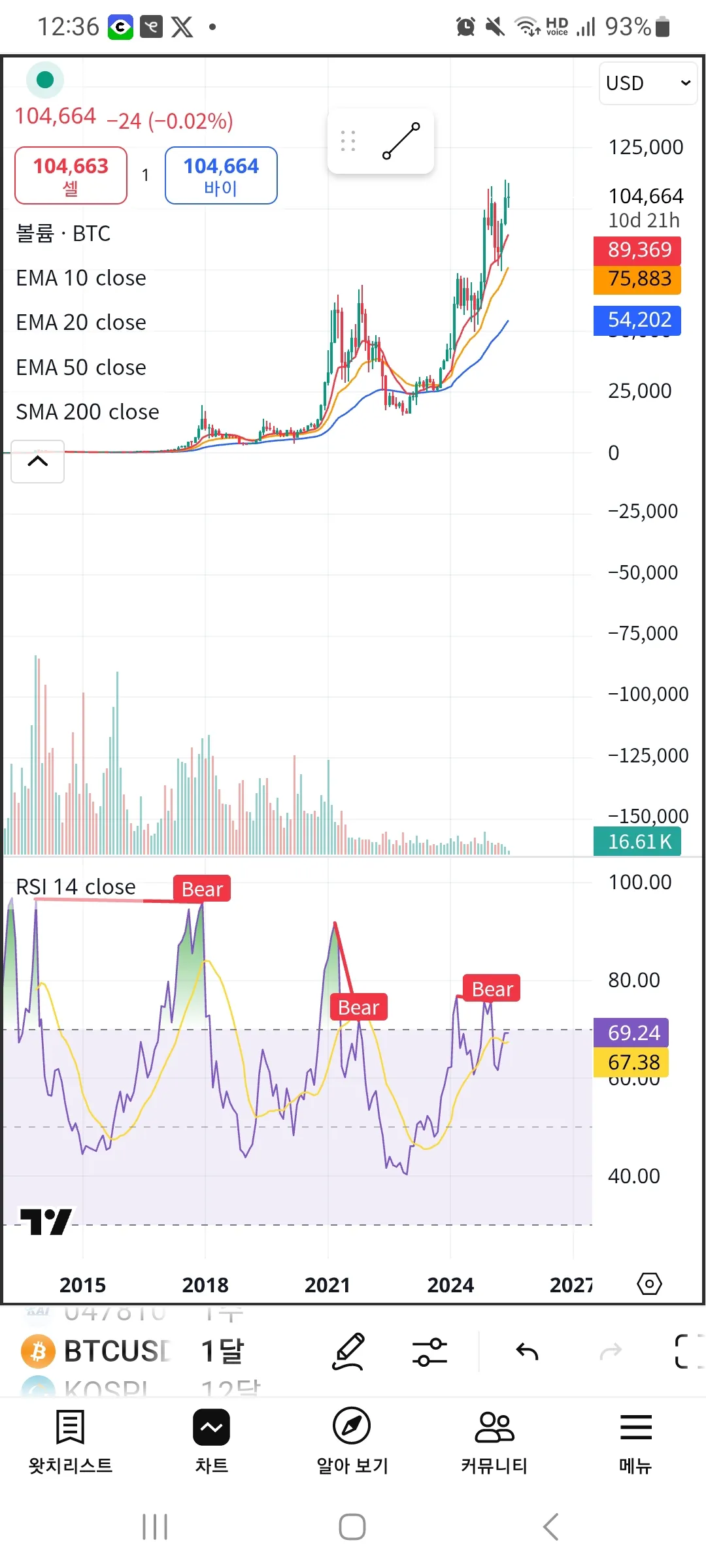The width and height of the screenshot is (706, 1568).
Task: Change the 1달 timeframe interval
Action: coord(223,1351)
